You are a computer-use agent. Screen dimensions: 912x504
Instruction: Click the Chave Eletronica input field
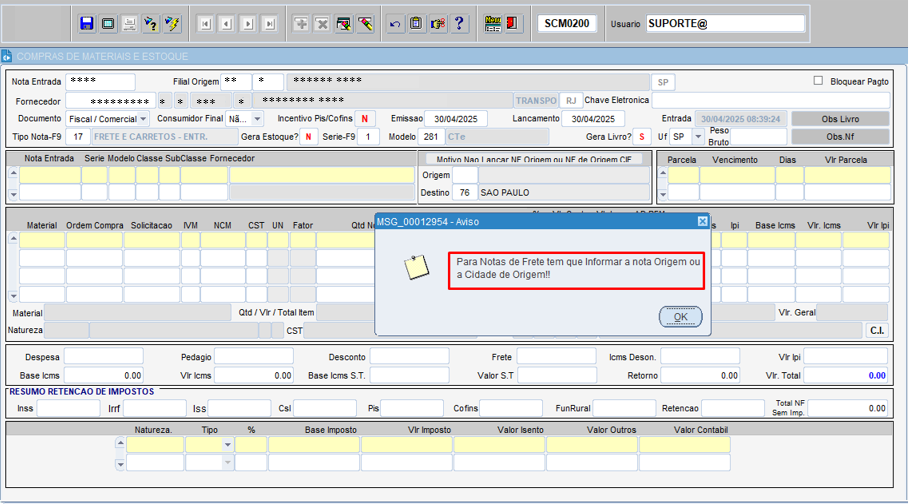coord(770,100)
